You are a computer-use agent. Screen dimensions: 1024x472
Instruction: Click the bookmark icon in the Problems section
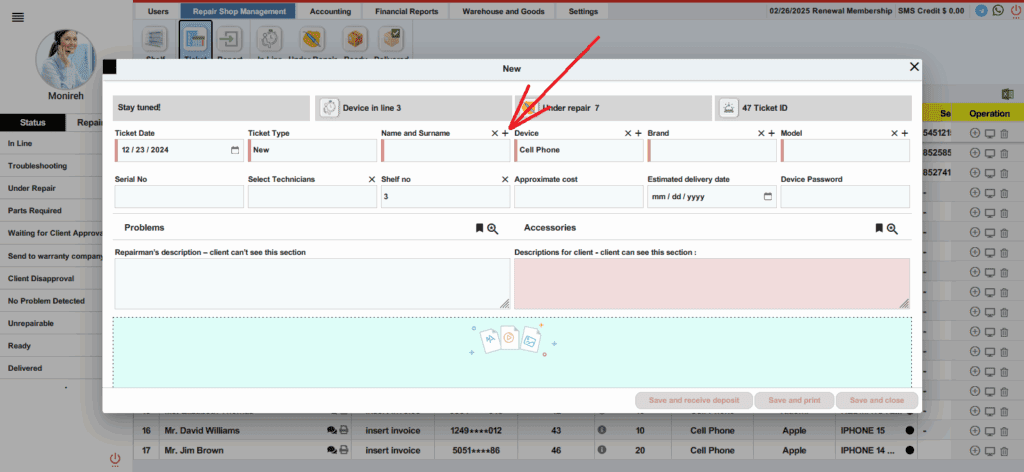click(x=479, y=228)
